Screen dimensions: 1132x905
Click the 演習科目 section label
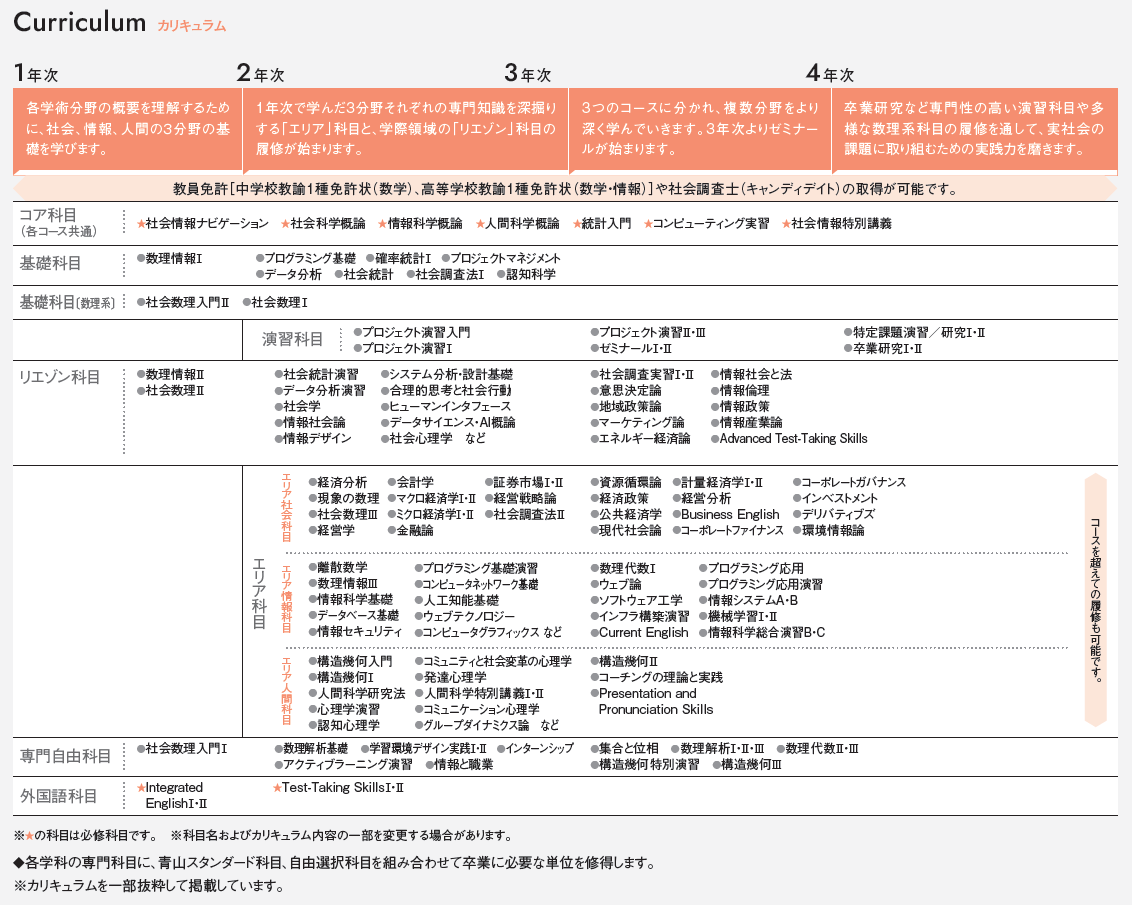coord(293,339)
